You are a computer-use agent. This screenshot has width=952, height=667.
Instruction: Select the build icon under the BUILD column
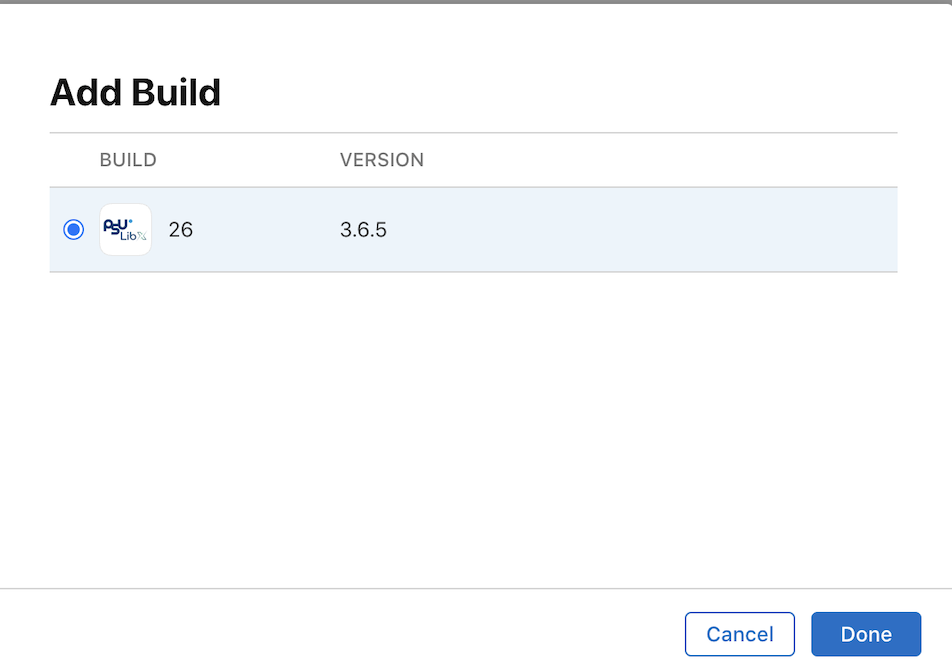point(125,229)
